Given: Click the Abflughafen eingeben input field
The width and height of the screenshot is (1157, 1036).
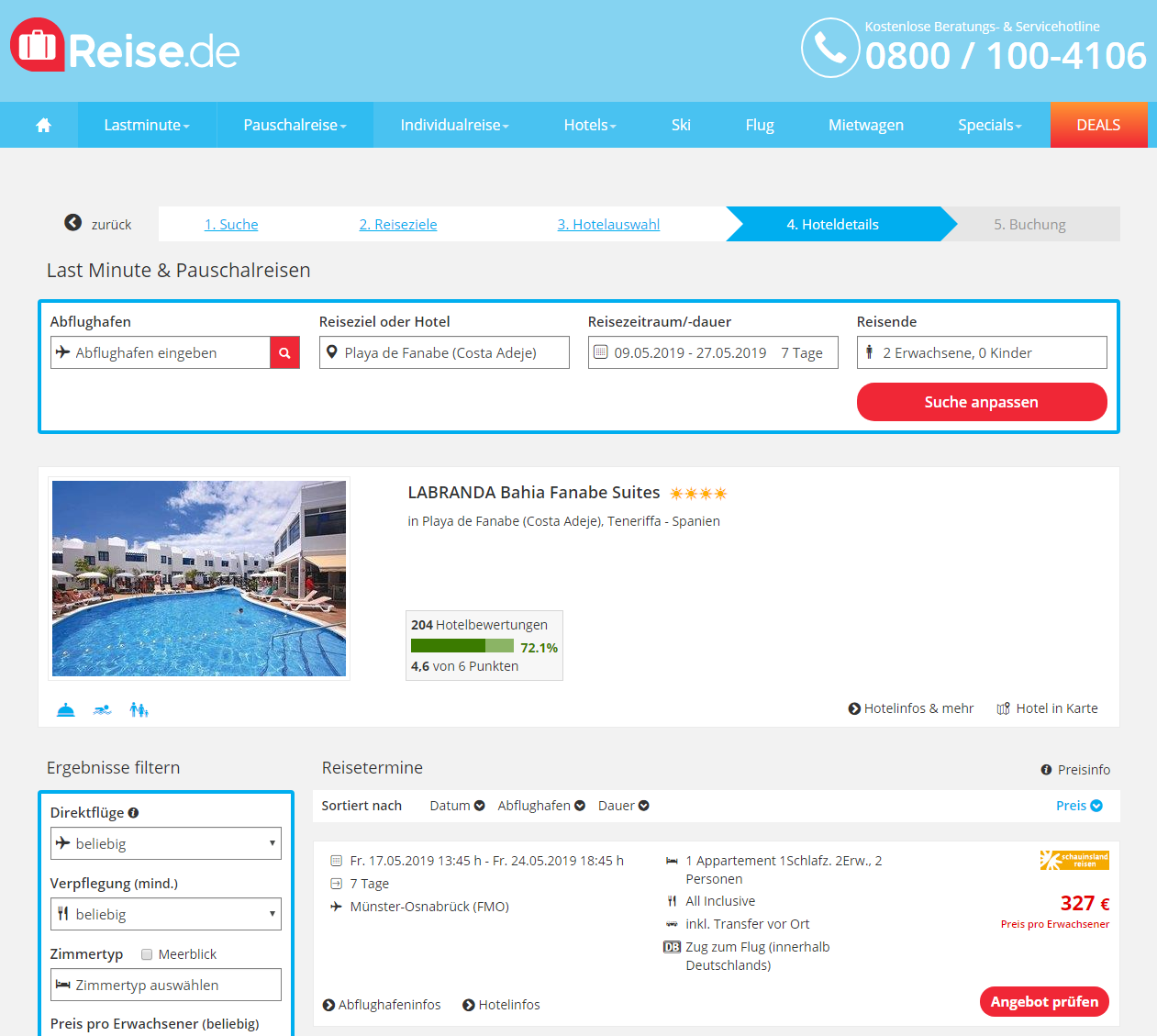Looking at the screenshot, I should coord(161,352).
